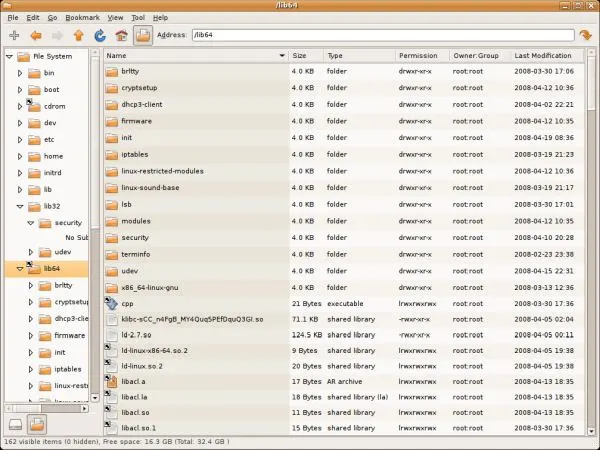Open the Bookmark menu
Viewport: 600px width, 450px height.
84,18
